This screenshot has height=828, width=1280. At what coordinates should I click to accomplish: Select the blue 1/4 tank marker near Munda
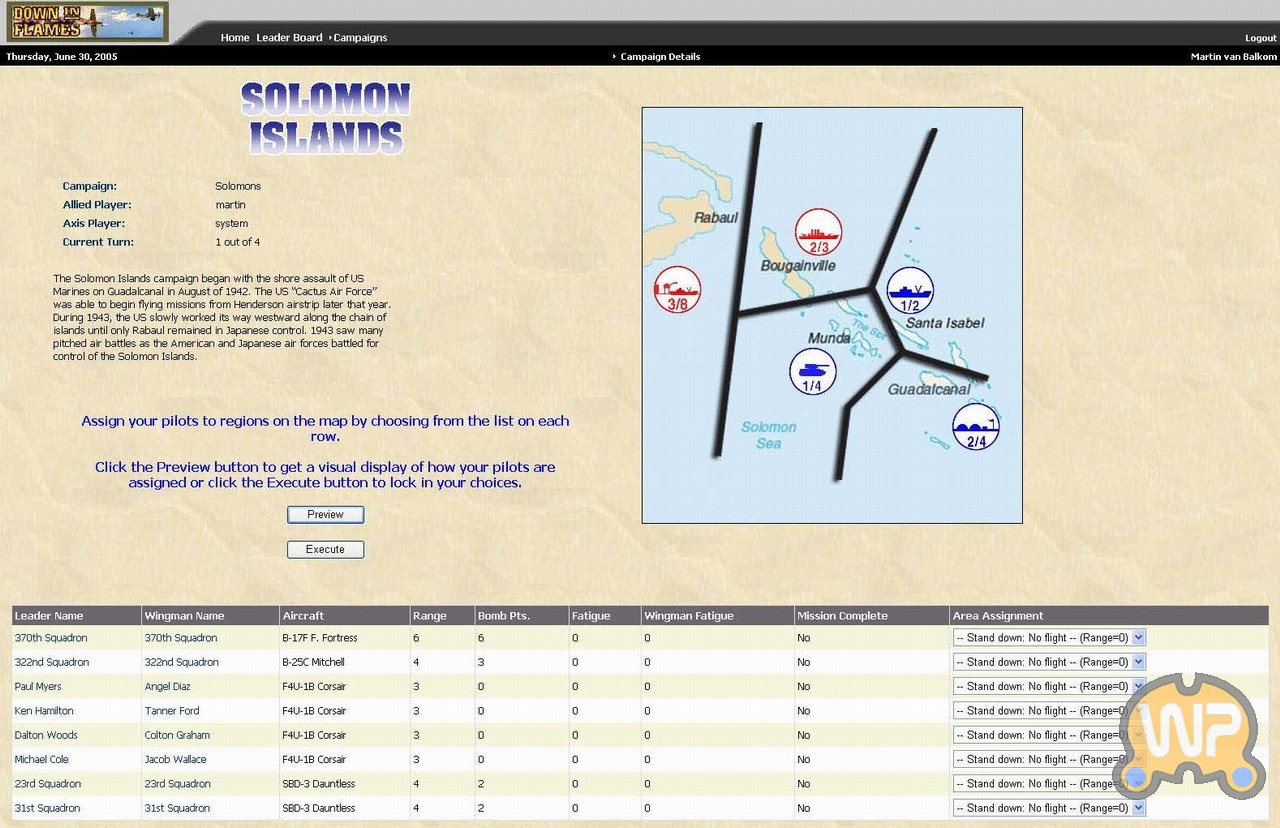coord(812,371)
